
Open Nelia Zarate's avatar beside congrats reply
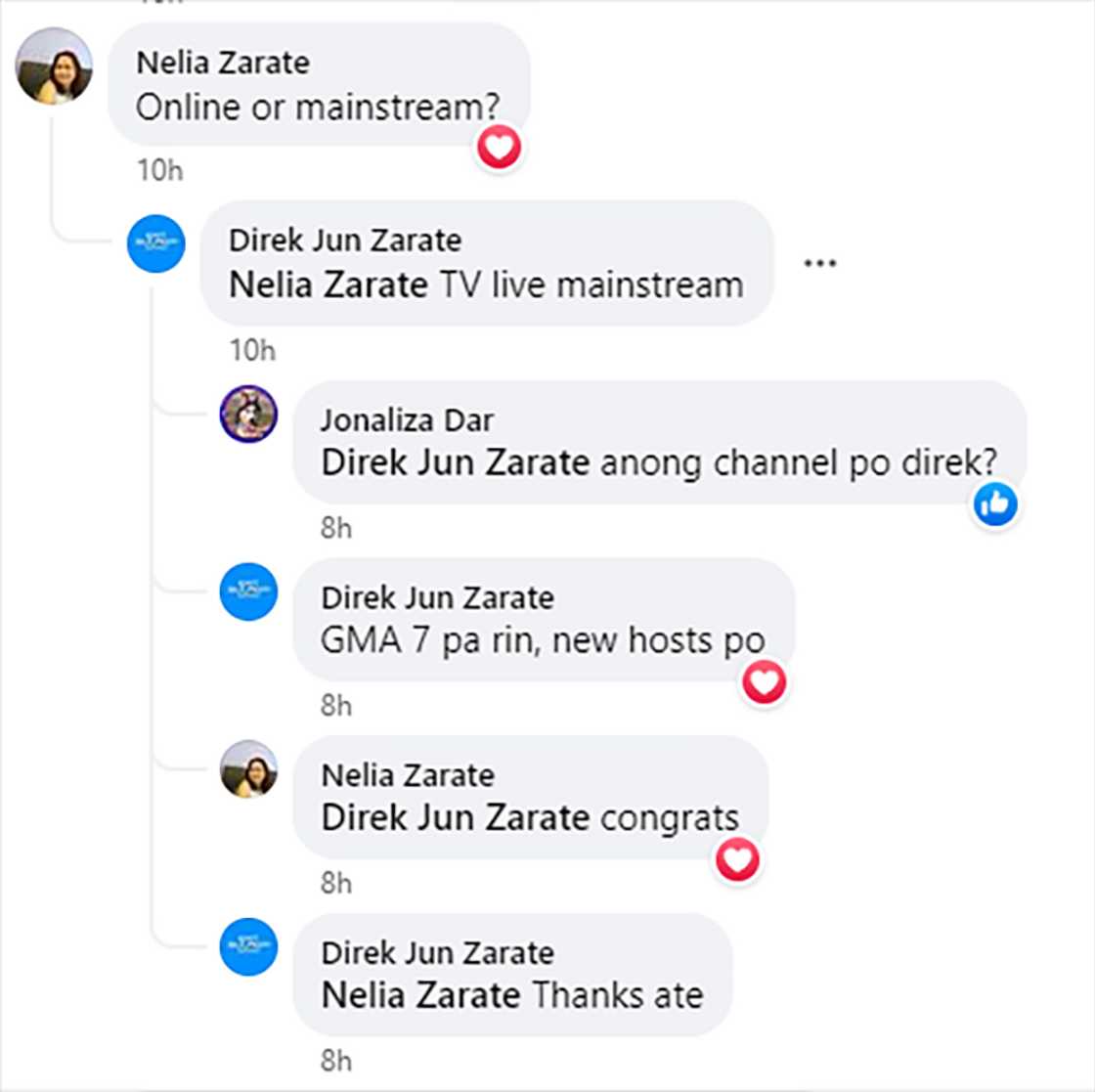[248, 768]
